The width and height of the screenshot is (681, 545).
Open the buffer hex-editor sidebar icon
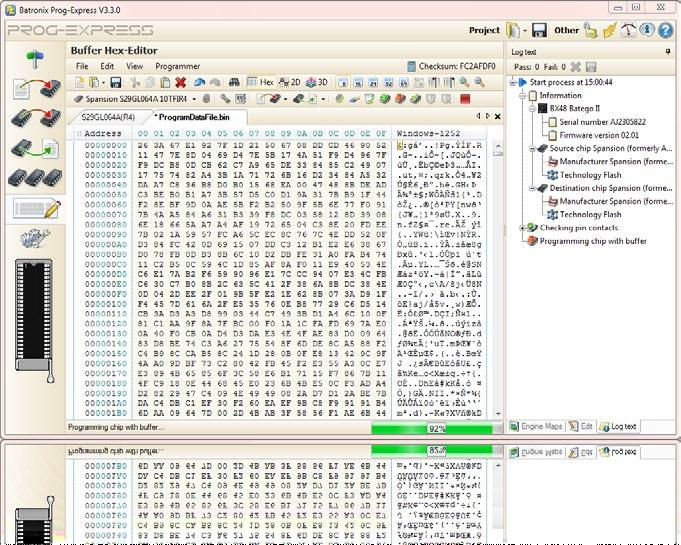(36, 209)
